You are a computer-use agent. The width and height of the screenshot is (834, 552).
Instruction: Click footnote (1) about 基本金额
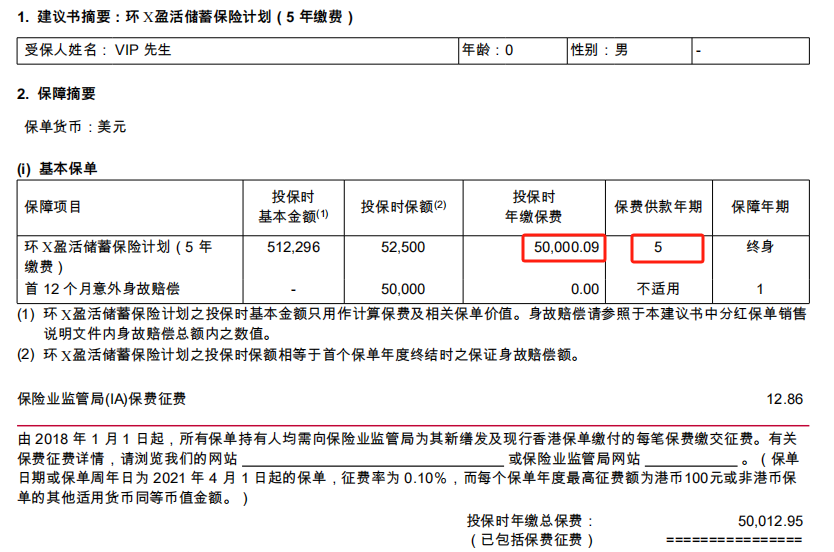pos(412,324)
